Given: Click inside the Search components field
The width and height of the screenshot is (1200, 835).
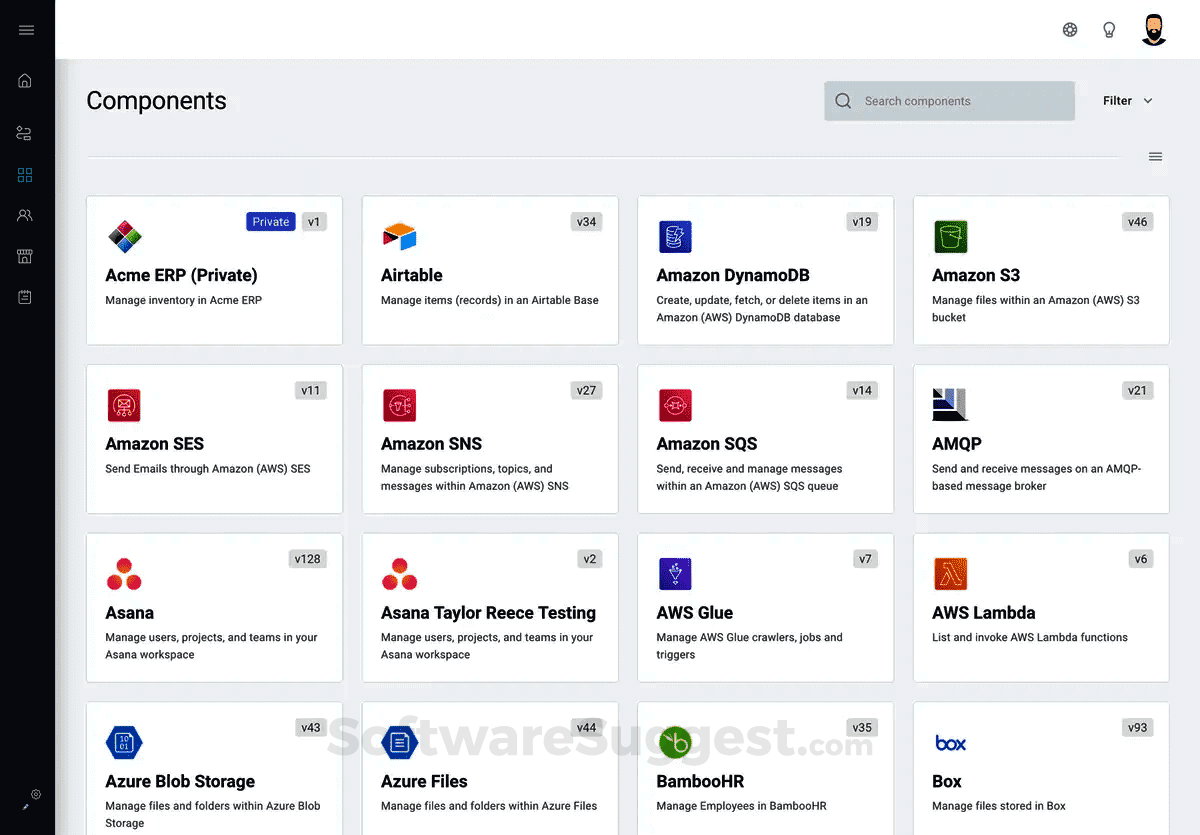Looking at the screenshot, I should (x=950, y=100).
